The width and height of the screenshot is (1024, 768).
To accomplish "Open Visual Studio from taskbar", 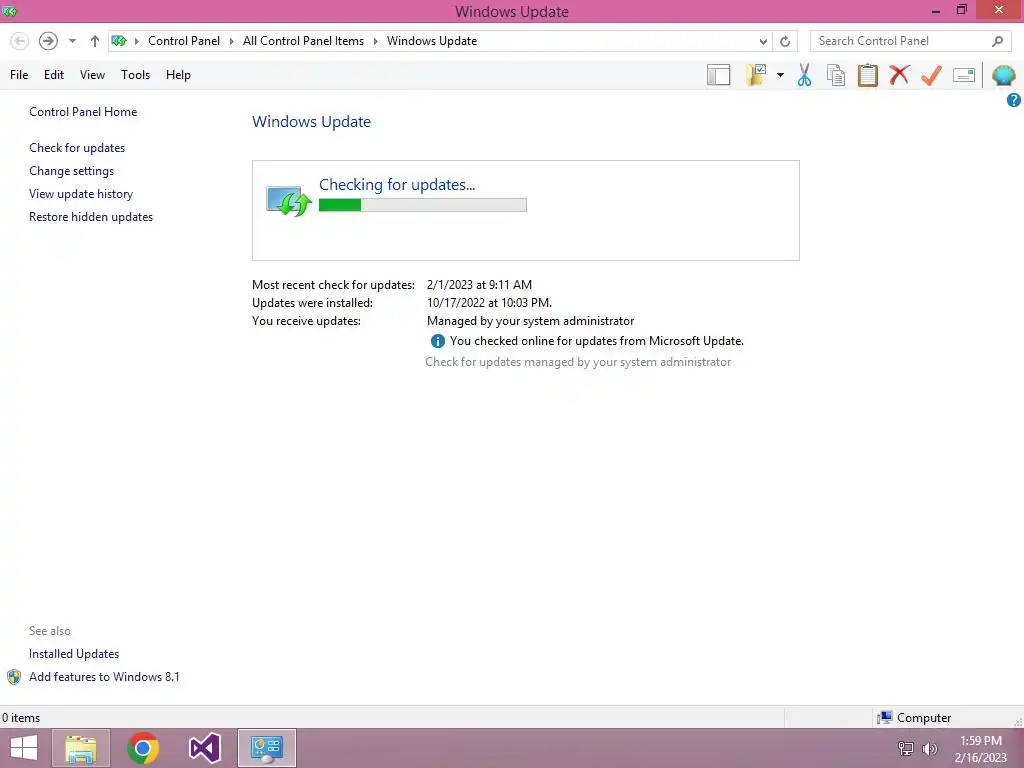I will point(204,748).
